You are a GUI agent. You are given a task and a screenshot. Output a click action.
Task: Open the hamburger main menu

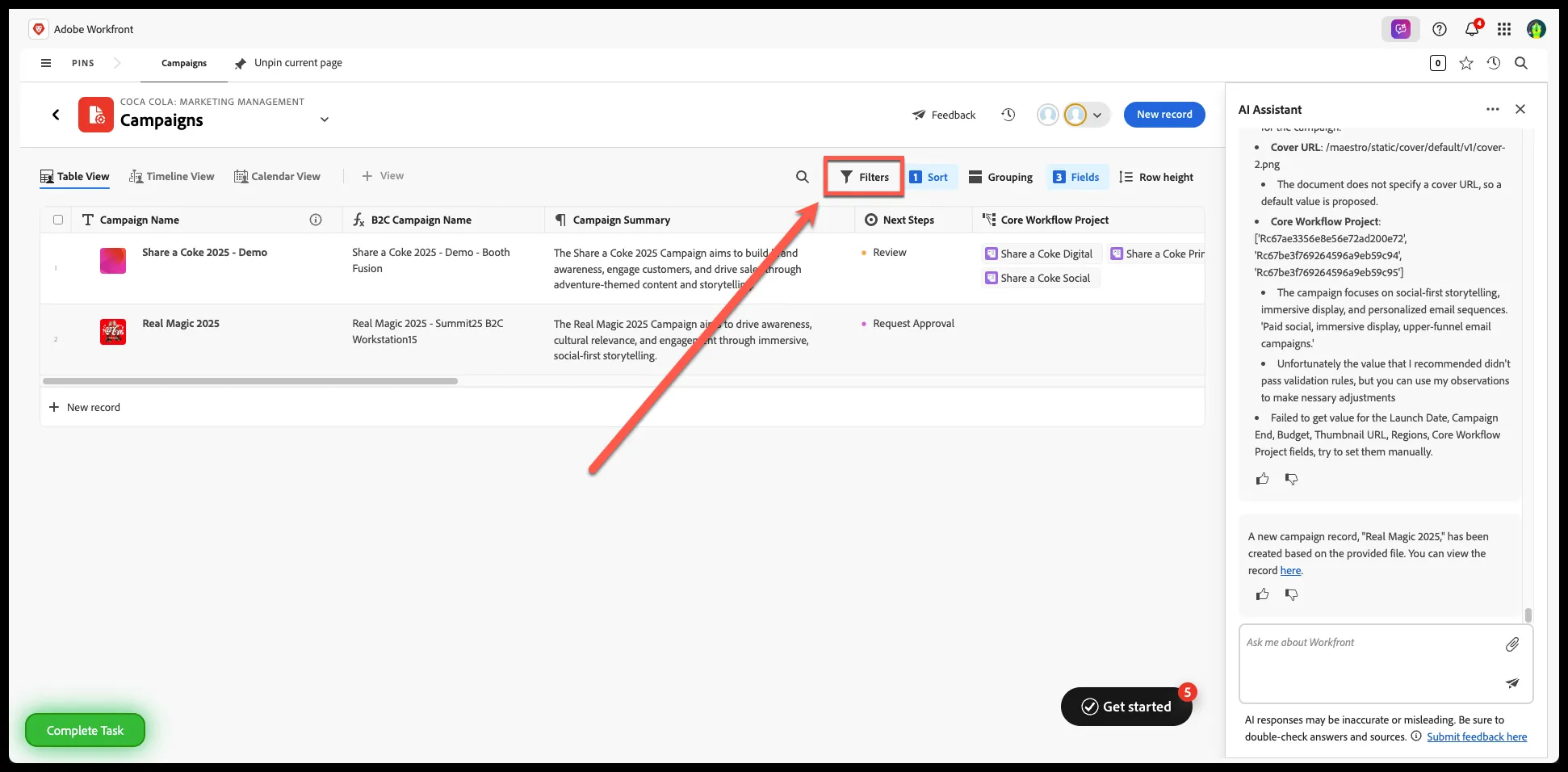46,63
